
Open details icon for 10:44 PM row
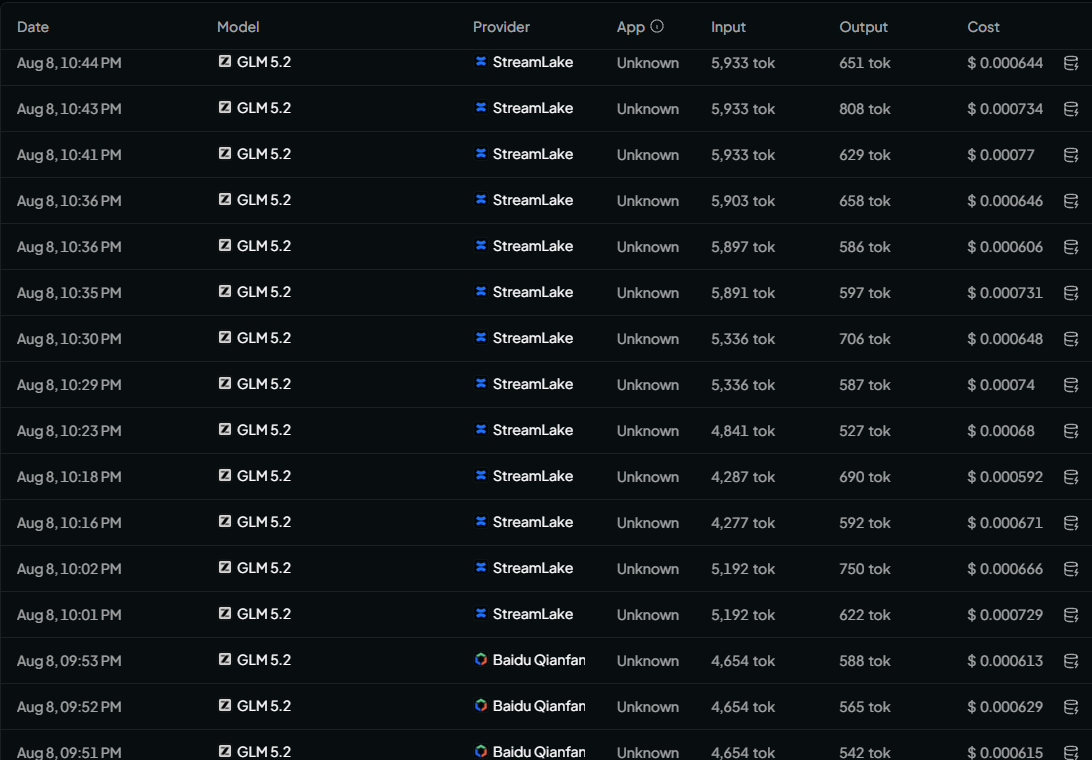(1071, 63)
